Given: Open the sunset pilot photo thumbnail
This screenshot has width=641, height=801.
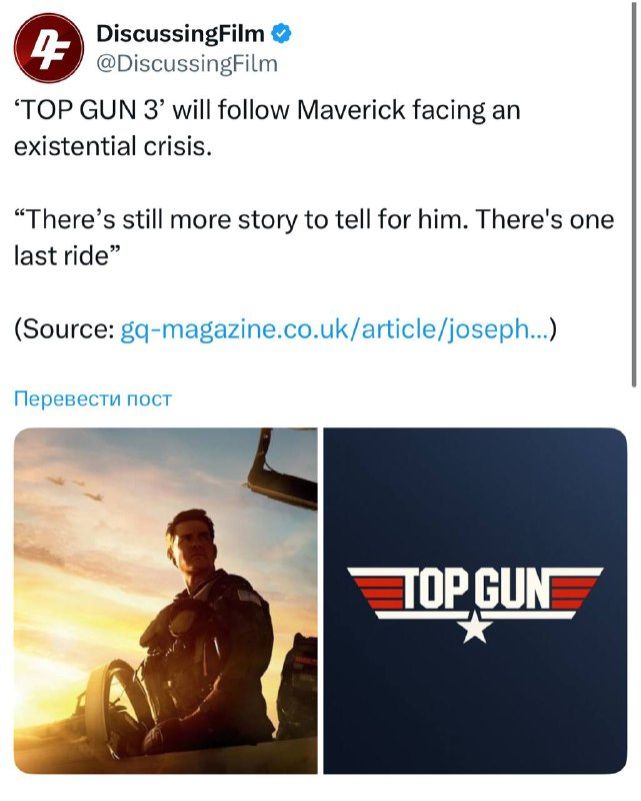Looking at the screenshot, I should [165, 601].
